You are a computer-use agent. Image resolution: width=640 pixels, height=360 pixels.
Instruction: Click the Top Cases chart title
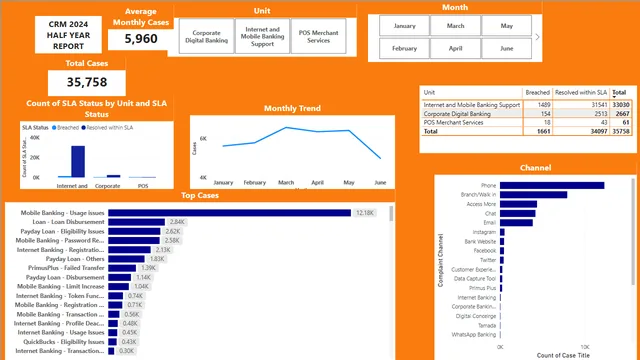tap(200, 196)
